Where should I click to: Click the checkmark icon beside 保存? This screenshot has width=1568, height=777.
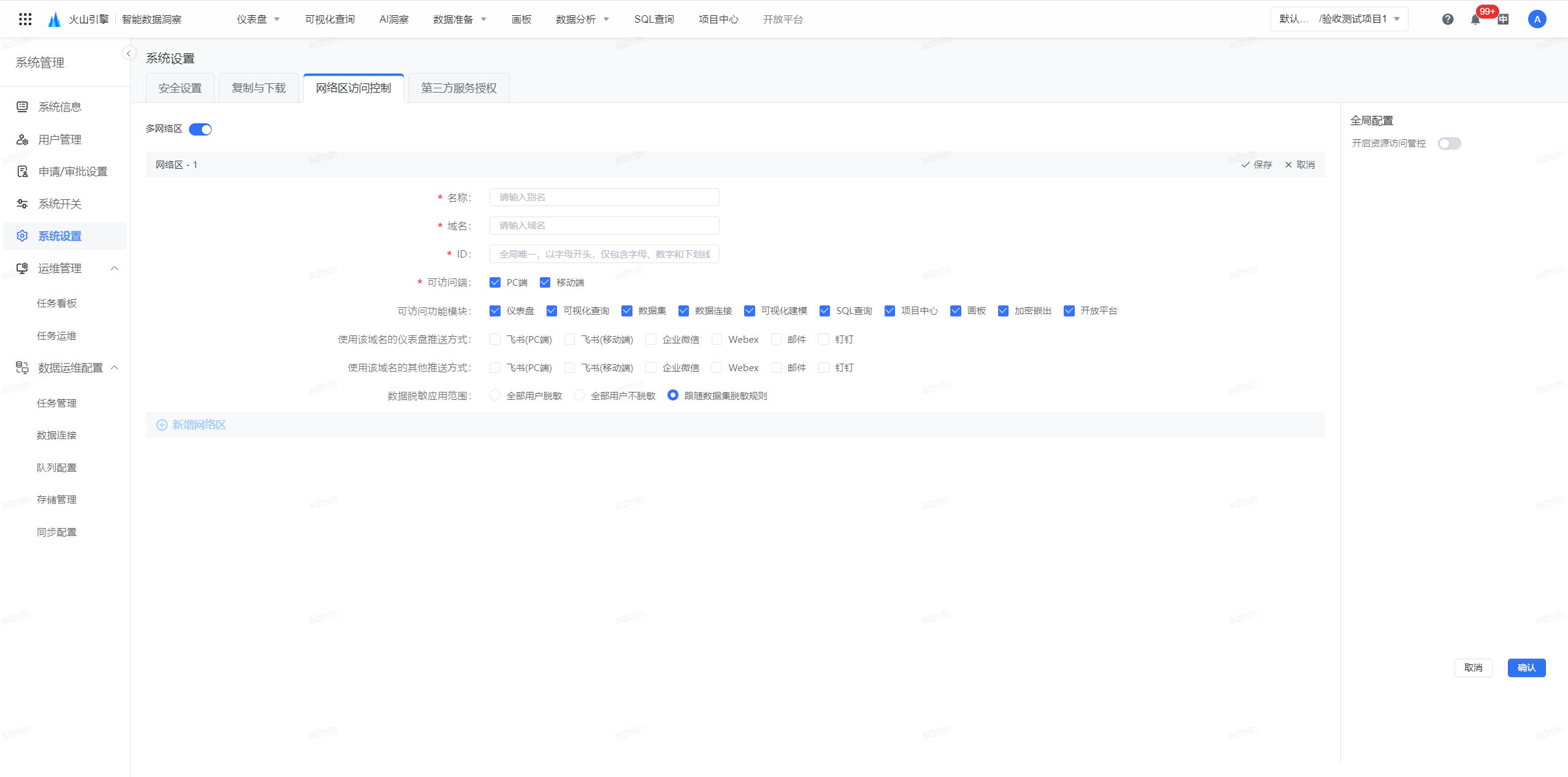[x=1245, y=165]
